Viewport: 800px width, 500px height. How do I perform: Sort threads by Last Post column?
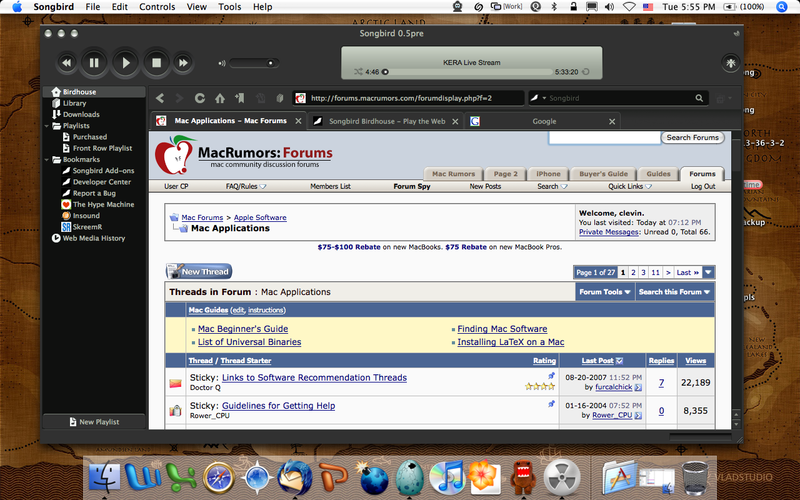coord(597,361)
